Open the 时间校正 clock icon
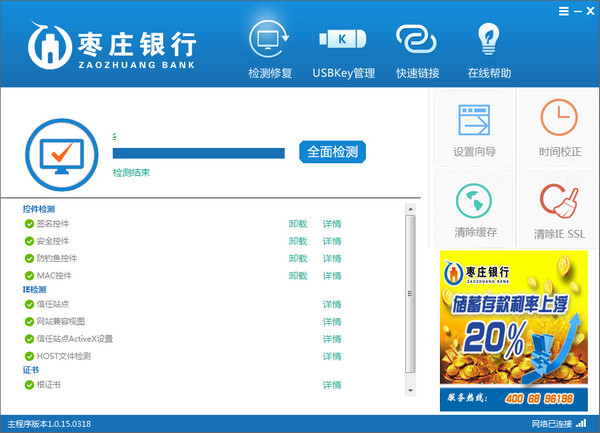Image resolution: width=600 pixels, height=433 pixels. [x=559, y=117]
